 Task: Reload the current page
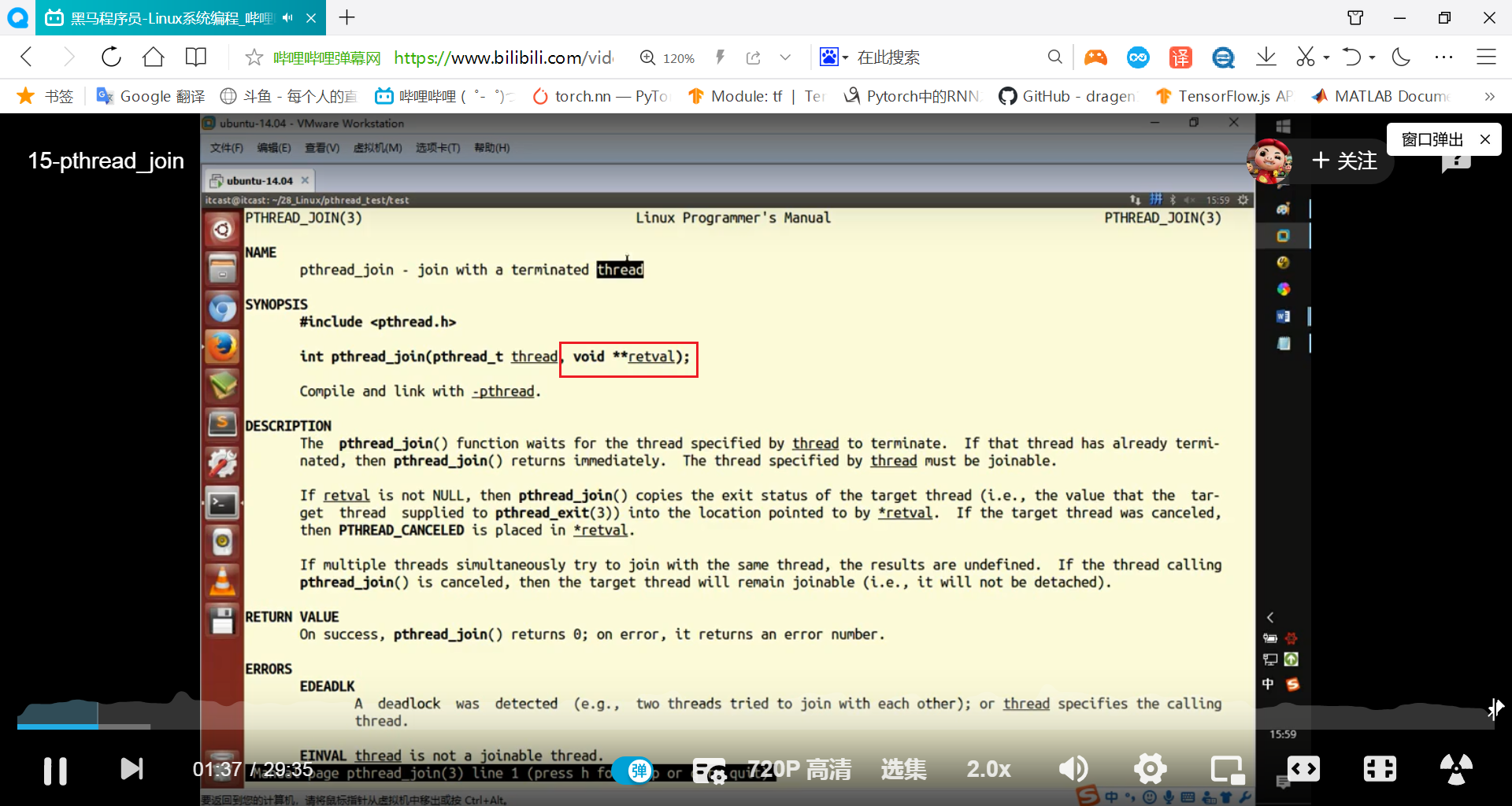[x=111, y=57]
